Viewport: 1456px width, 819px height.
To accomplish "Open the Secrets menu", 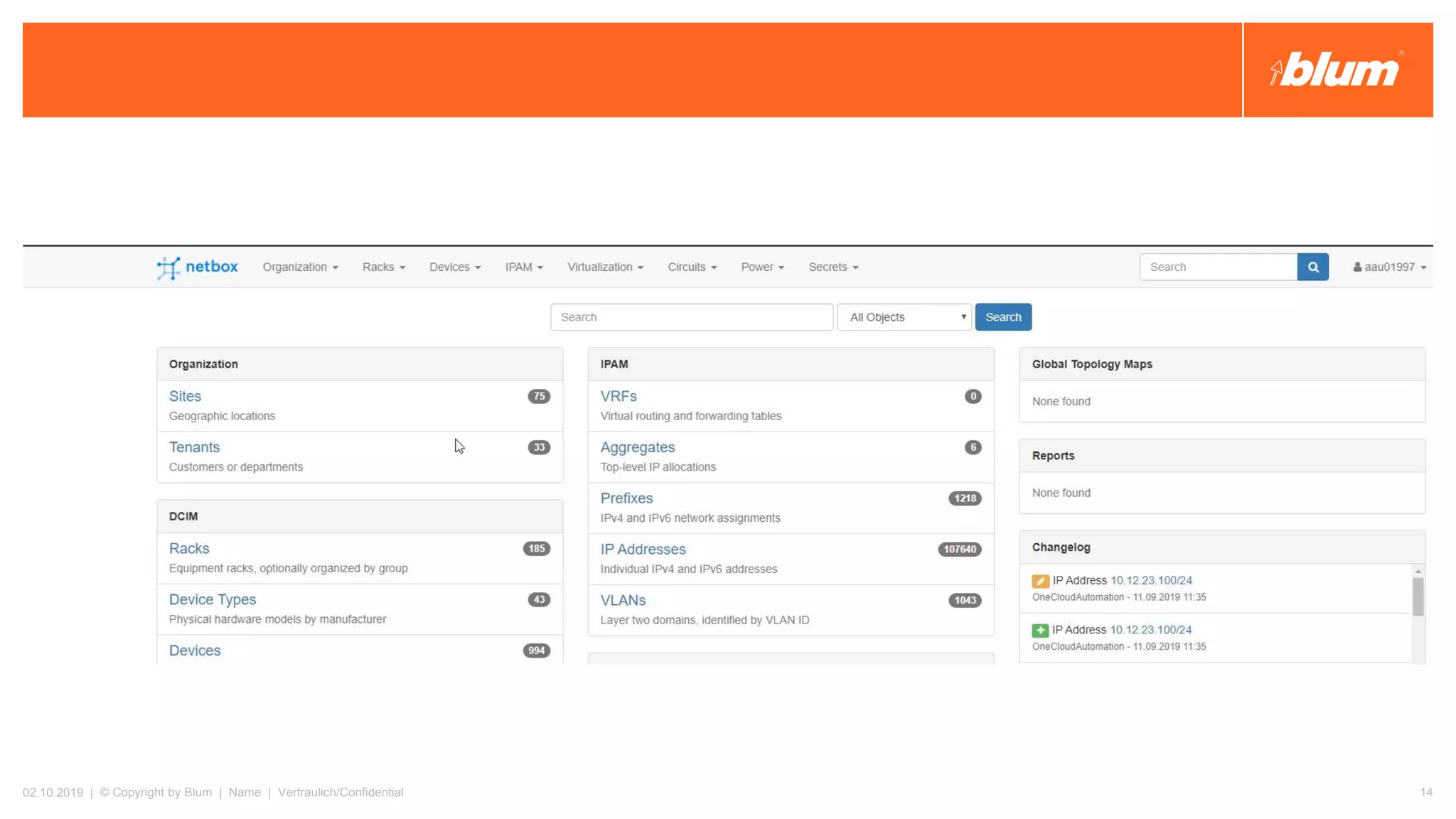I will (833, 267).
